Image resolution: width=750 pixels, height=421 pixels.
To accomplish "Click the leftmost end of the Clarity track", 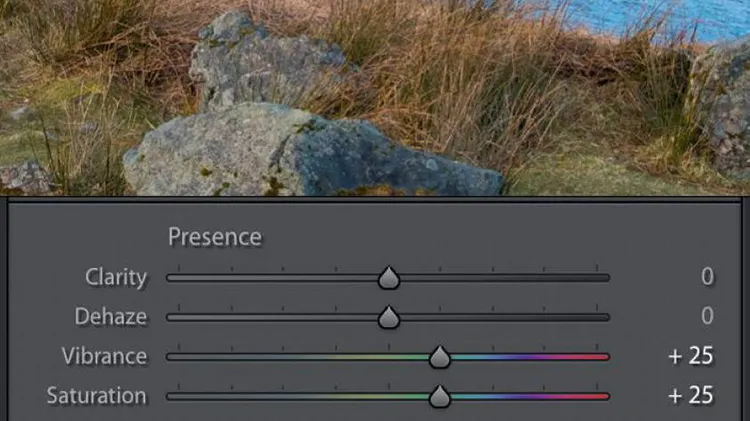I will pos(169,278).
